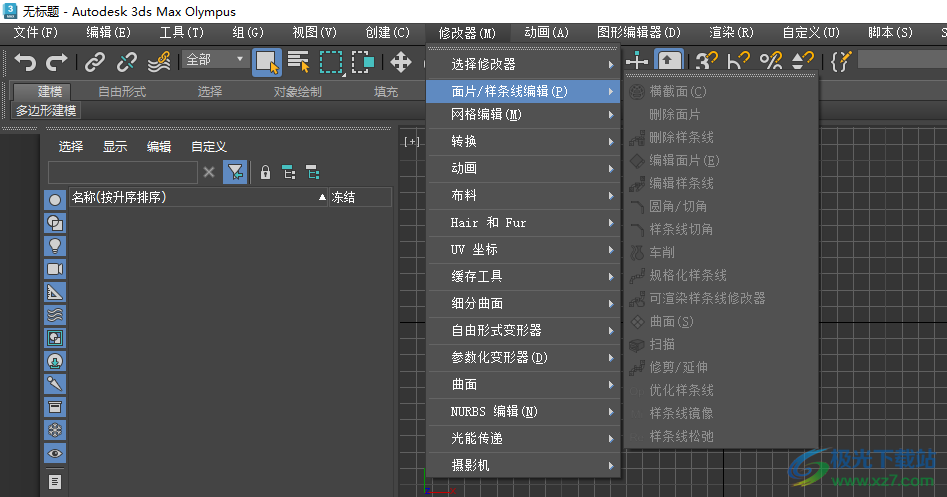
Task: Toggle the cameras display filter
Action: click(55, 269)
